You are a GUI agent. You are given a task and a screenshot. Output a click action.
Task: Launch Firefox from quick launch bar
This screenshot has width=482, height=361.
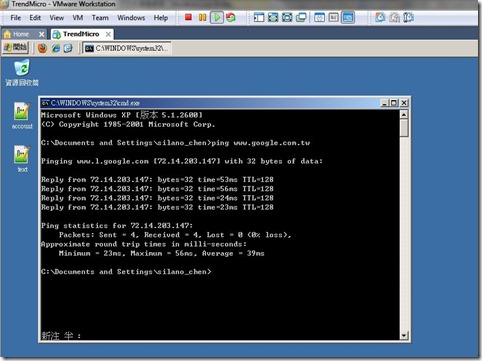pos(42,48)
